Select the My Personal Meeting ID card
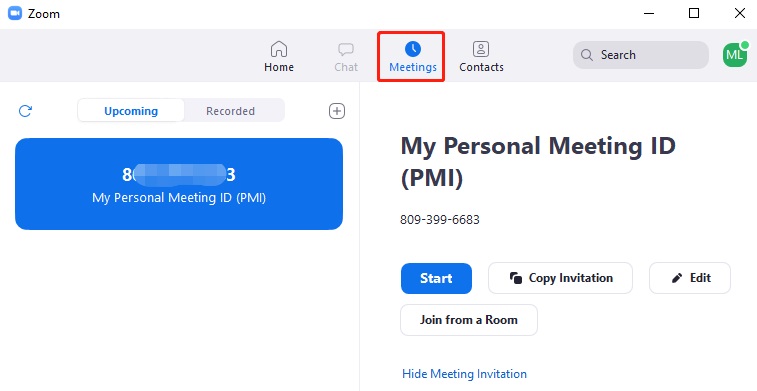Image resolution: width=757 pixels, height=391 pixels. tap(179, 184)
